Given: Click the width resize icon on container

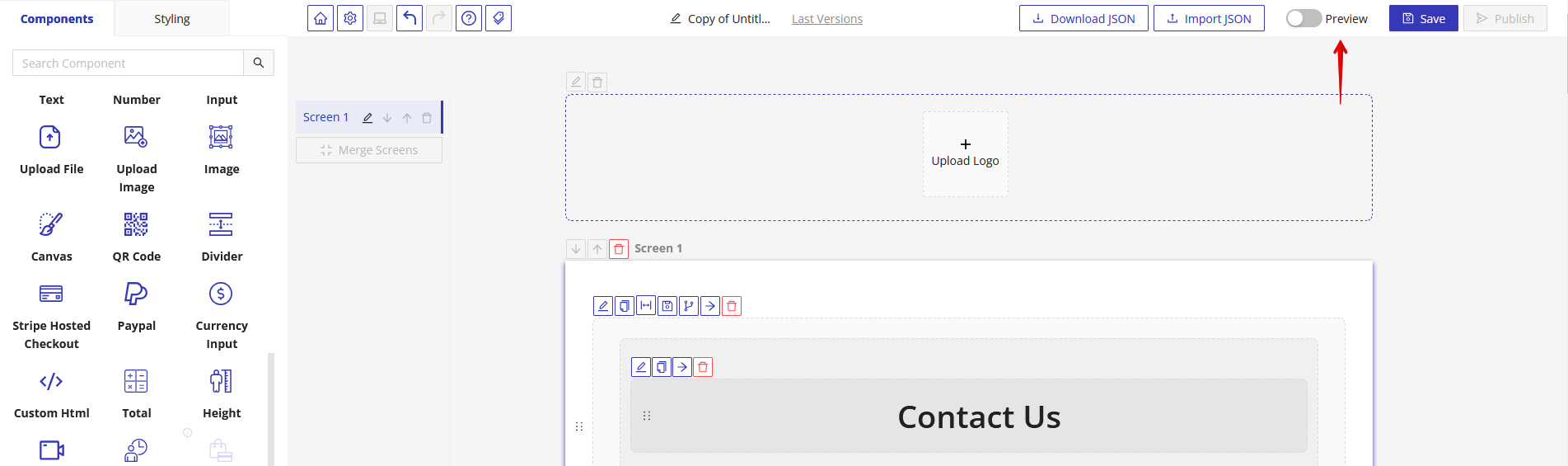Looking at the screenshot, I should (x=646, y=306).
